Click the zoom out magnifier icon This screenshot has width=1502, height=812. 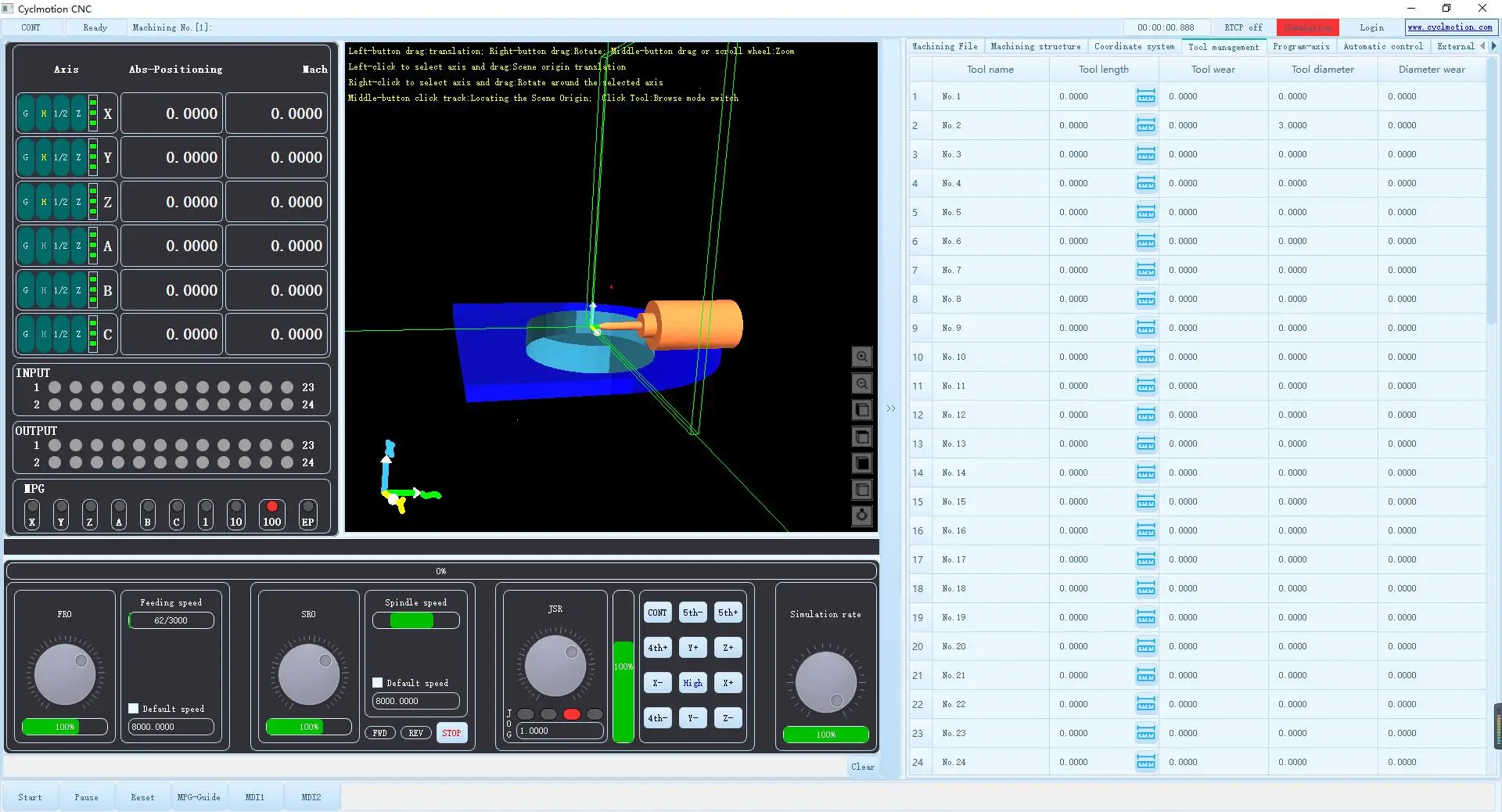click(x=861, y=384)
